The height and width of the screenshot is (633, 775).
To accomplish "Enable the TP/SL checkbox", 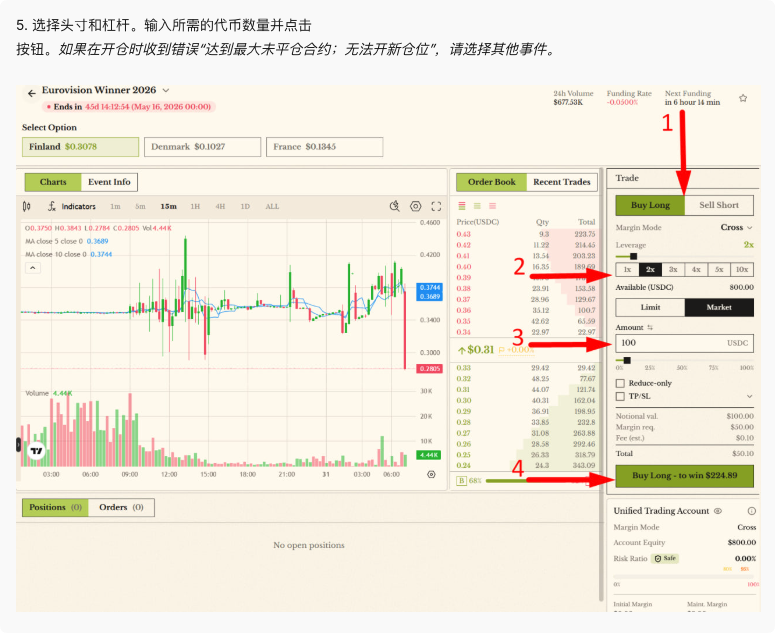I will click(x=620, y=396).
